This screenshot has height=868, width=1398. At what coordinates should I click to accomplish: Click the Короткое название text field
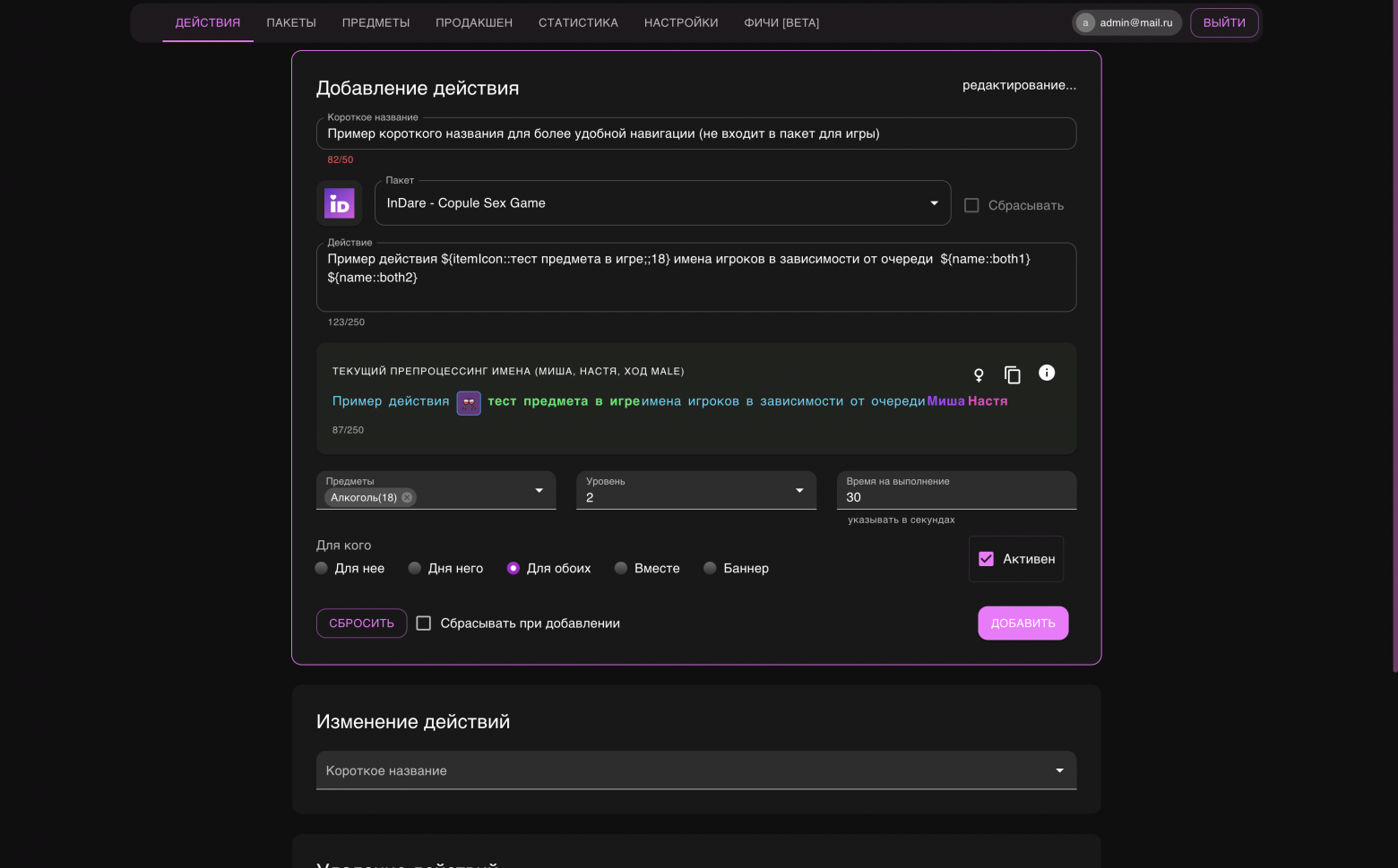click(x=696, y=133)
